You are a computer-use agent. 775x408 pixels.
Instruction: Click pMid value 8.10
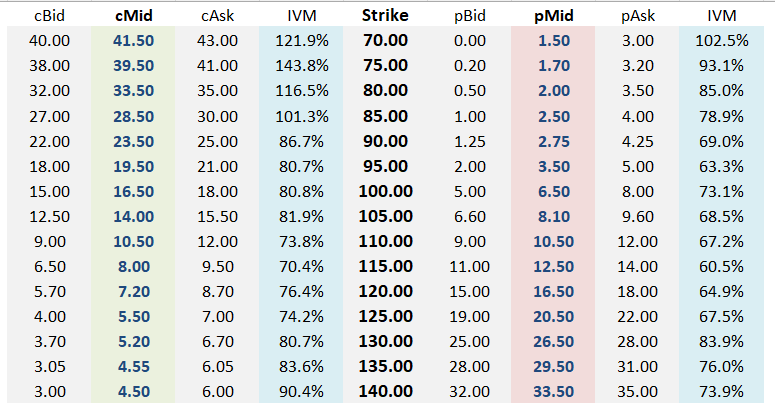pos(554,217)
